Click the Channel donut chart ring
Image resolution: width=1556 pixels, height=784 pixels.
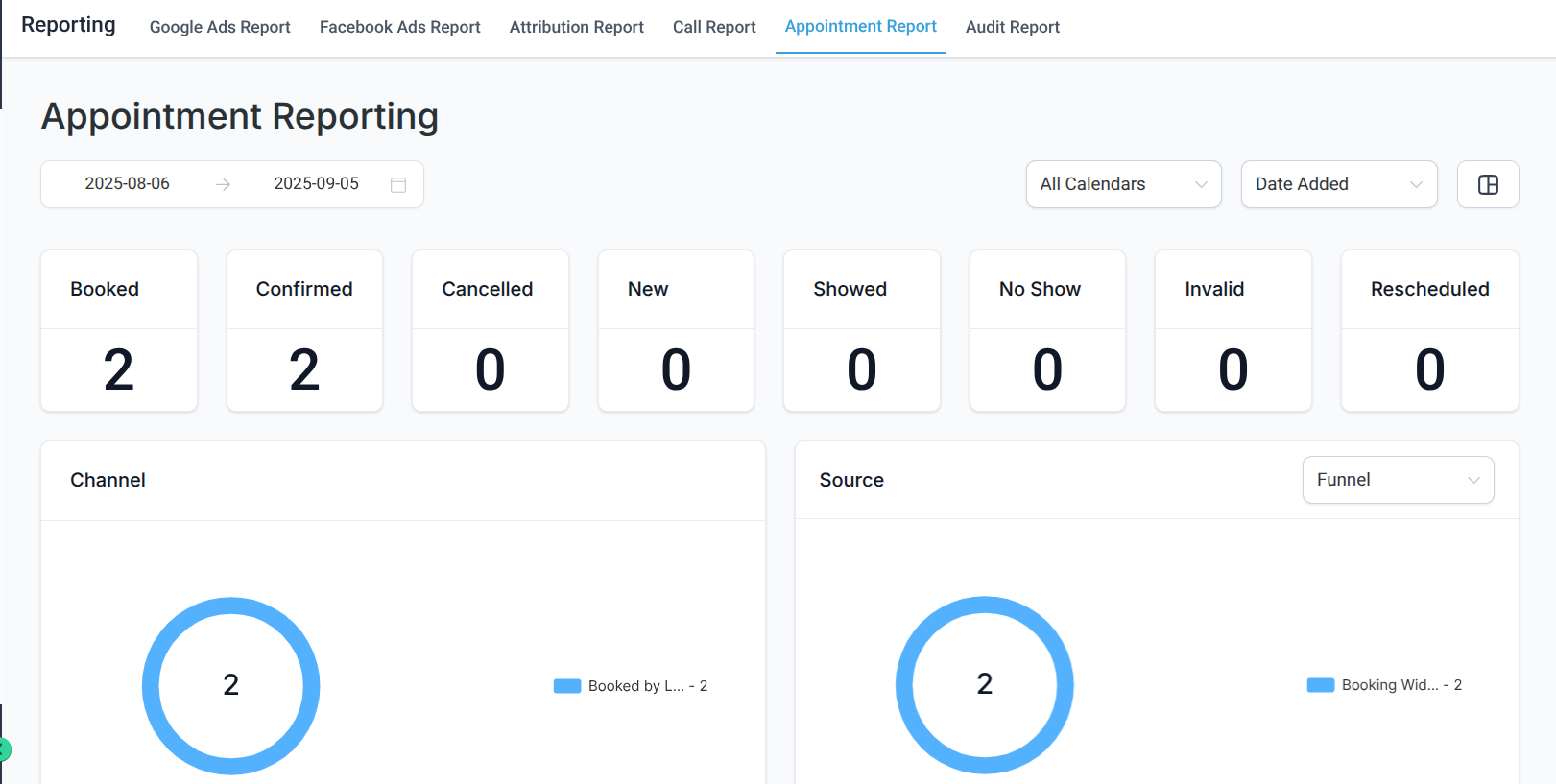click(x=150, y=686)
